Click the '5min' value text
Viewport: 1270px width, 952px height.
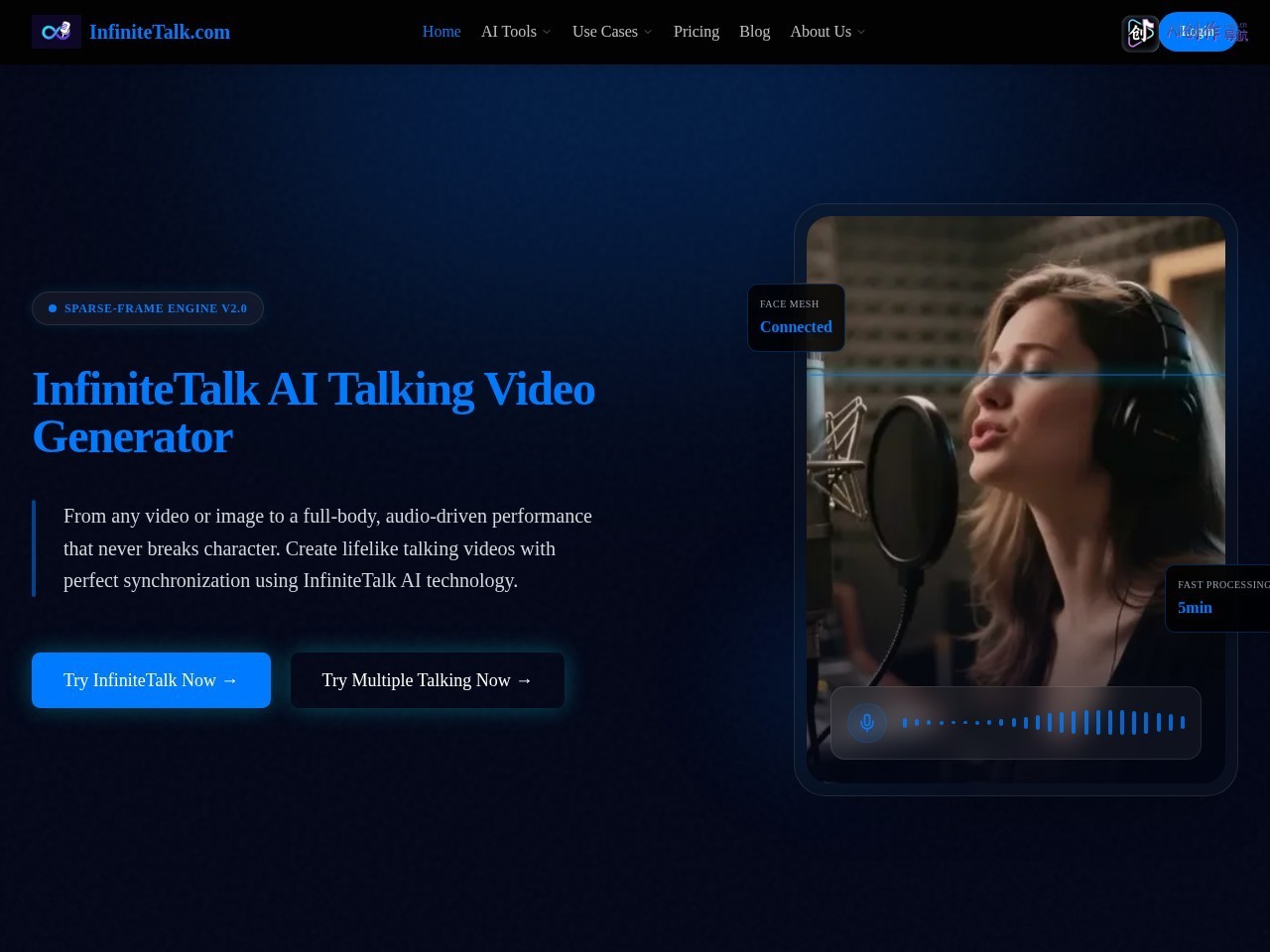[x=1195, y=608]
